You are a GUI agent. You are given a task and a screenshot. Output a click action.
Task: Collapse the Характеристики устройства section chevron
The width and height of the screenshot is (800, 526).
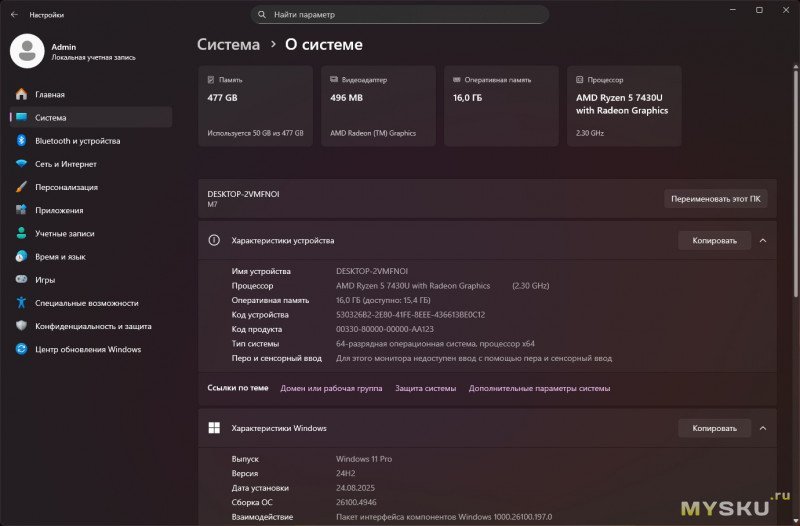tap(763, 240)
